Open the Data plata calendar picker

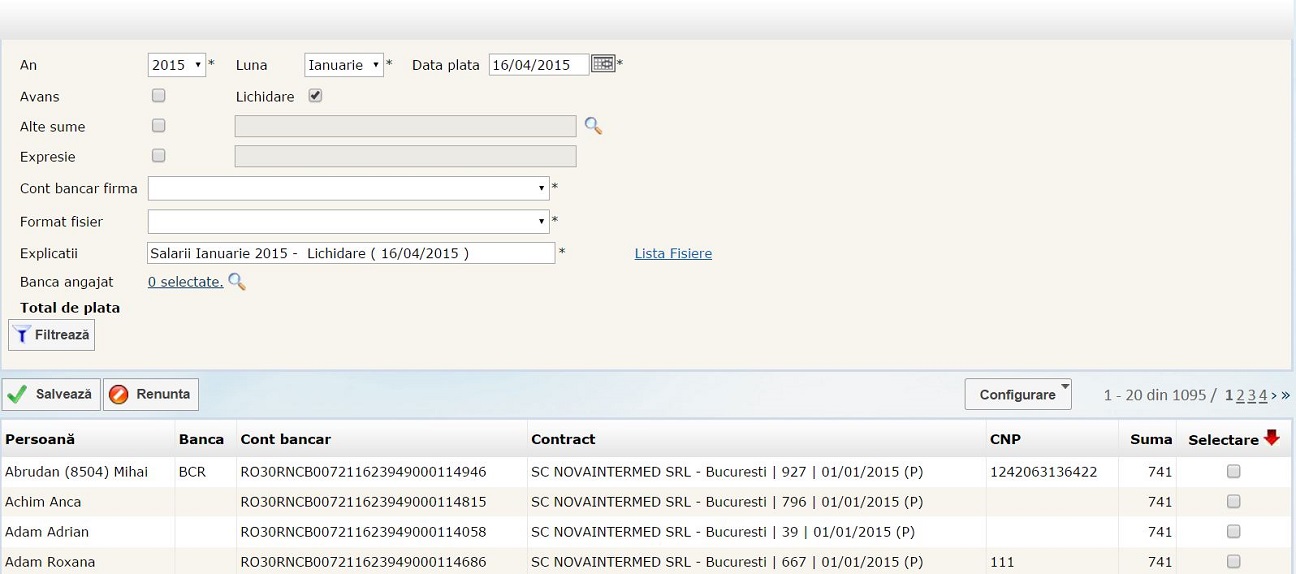click(x=603, y=64)
